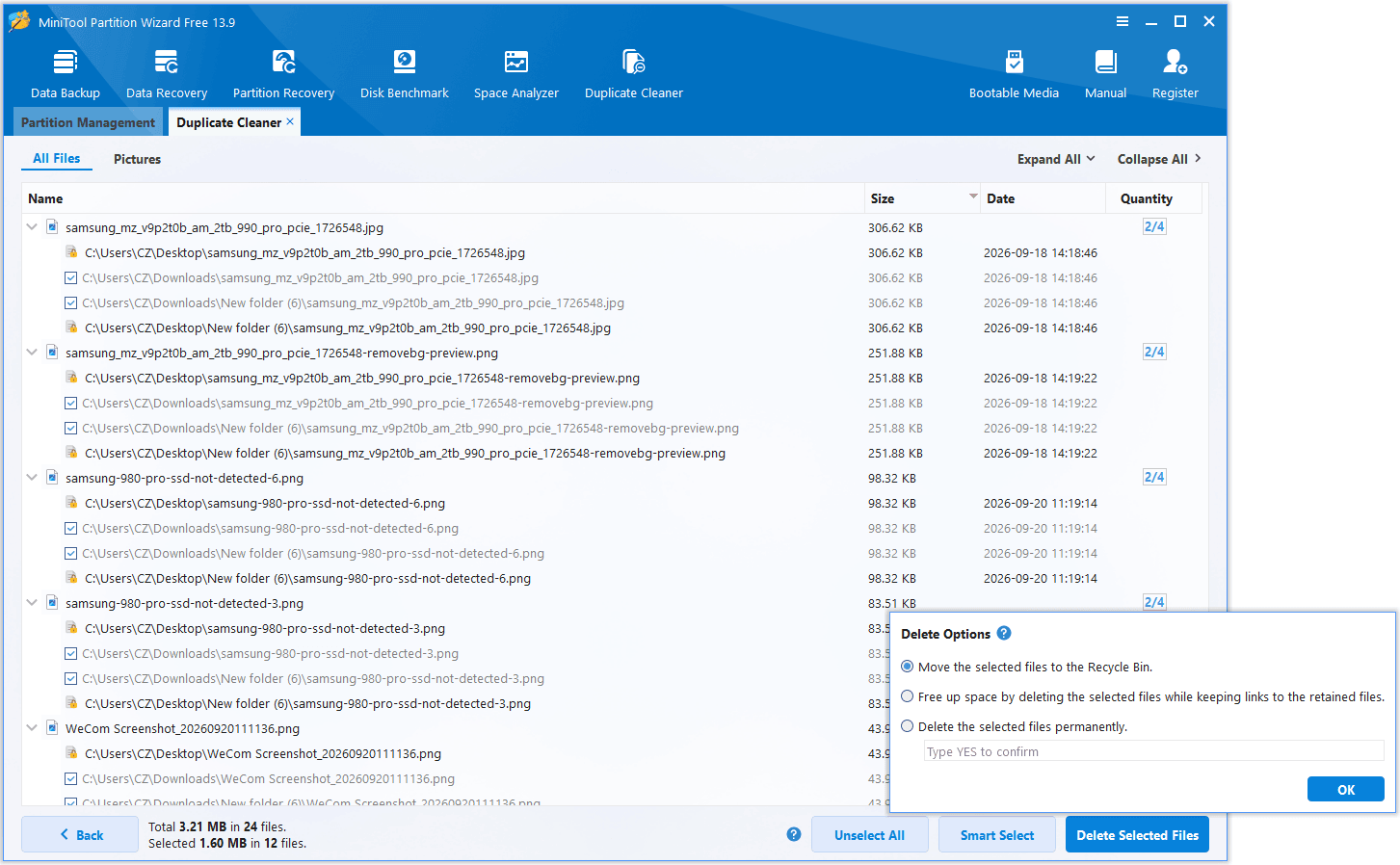Image resolution: width=1400 pixels, height=865 pixels.
Task: Click the Type YES to confirm field
Action: coord(1153,751)
